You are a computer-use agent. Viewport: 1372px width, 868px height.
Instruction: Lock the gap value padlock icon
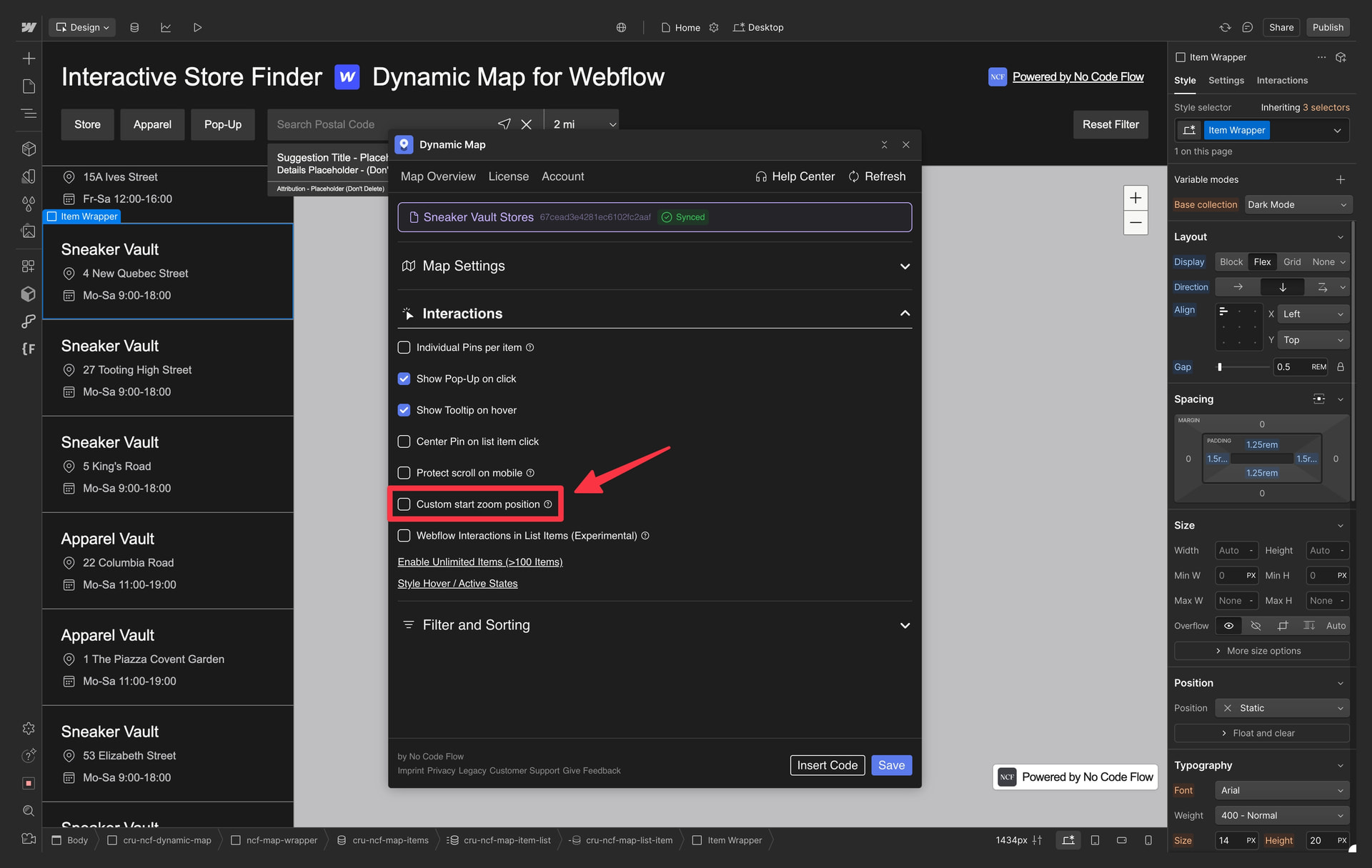[1341, 367]
